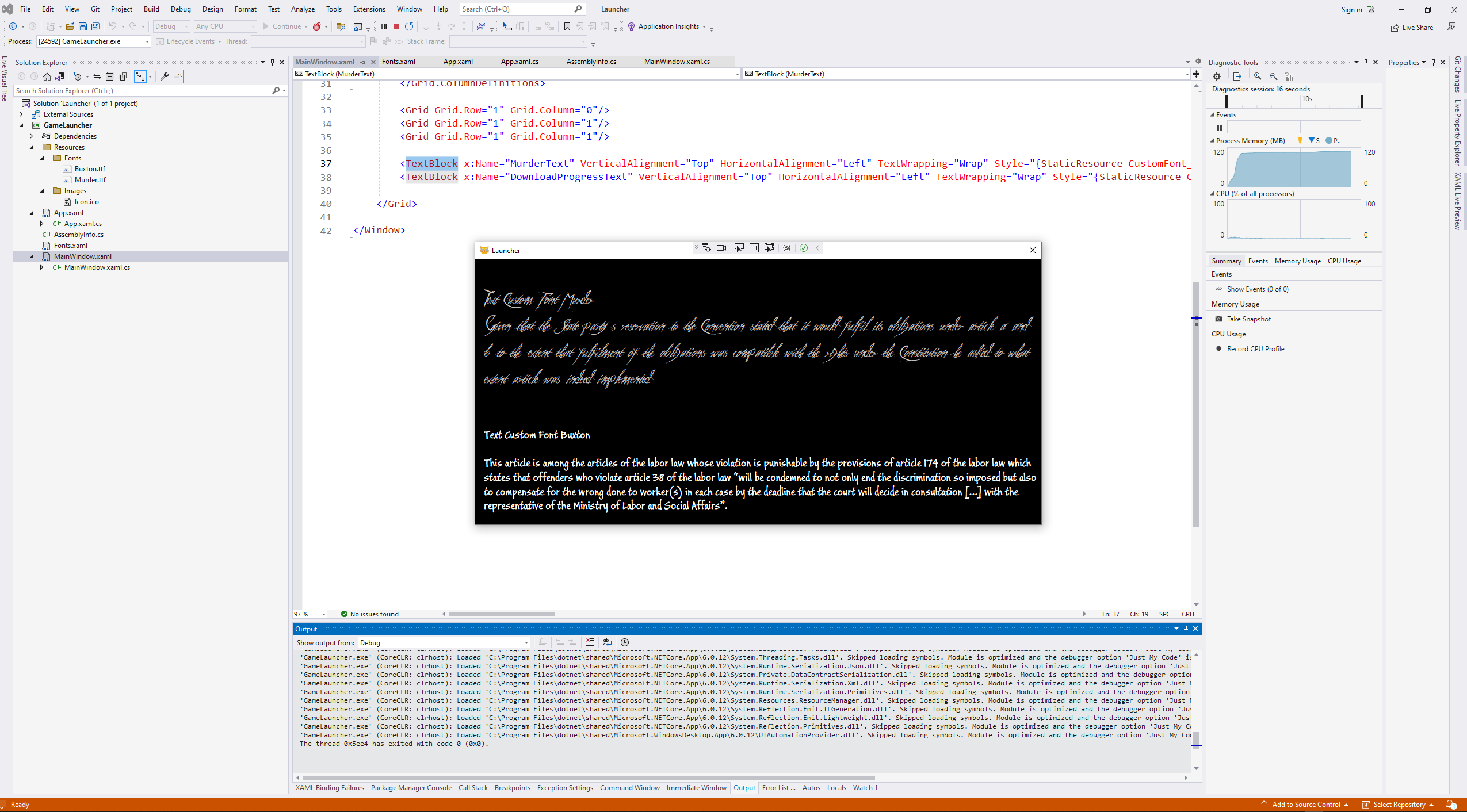Toggle bookmark on current line
The width and height of the screenshot is (1467, 812).
567,26
